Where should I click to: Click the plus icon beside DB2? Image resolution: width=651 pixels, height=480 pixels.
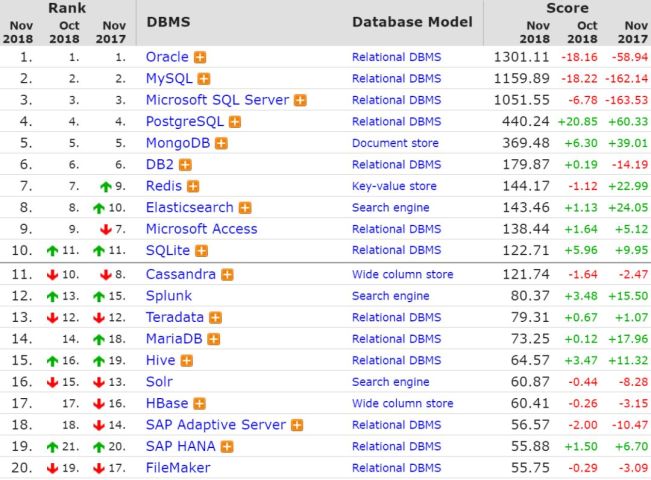pyautogui.click(x=185, y=165)
